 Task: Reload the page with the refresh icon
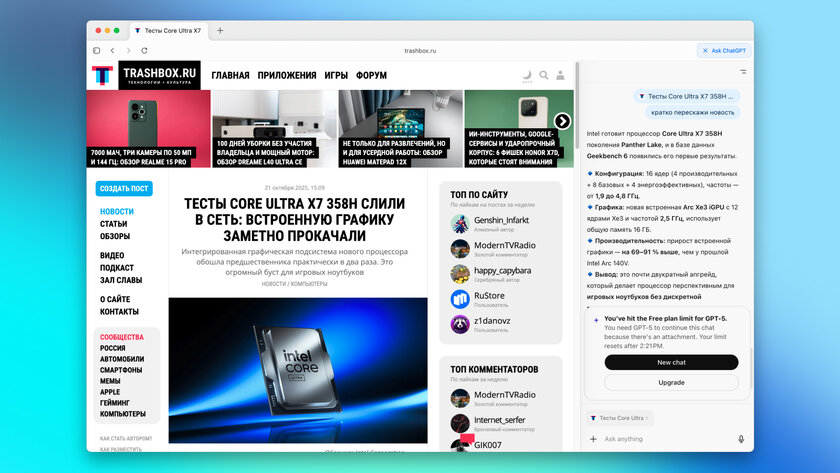coord(144,50)
